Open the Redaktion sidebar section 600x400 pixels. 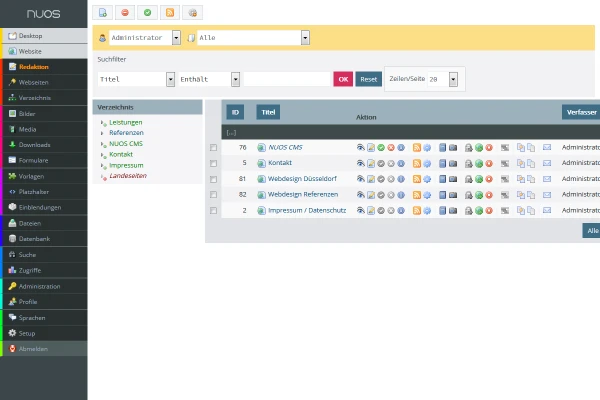45,67
